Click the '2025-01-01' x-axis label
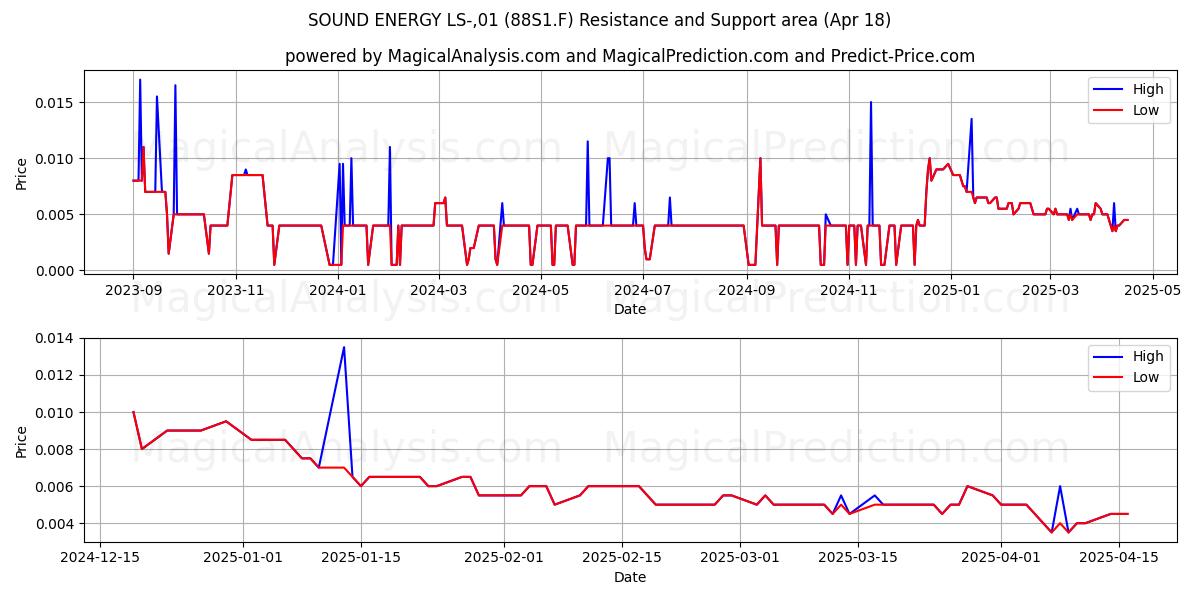The width and height of the screenshot is (1200, 600). click(243, 558)
